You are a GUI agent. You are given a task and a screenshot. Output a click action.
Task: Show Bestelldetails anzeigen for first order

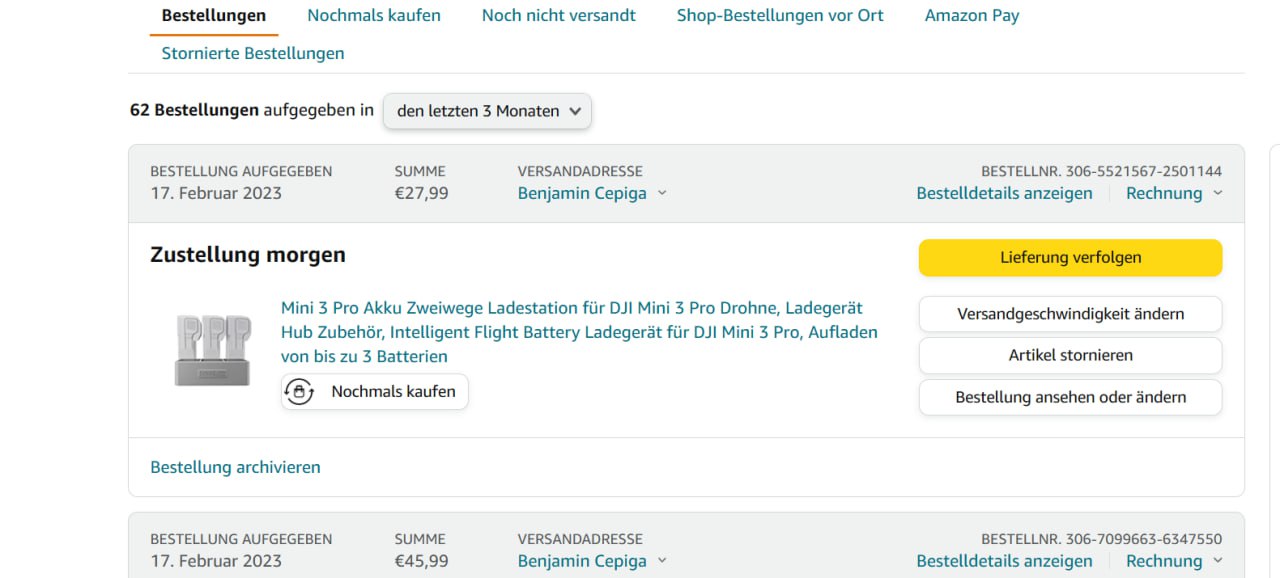pos(1004,194)
